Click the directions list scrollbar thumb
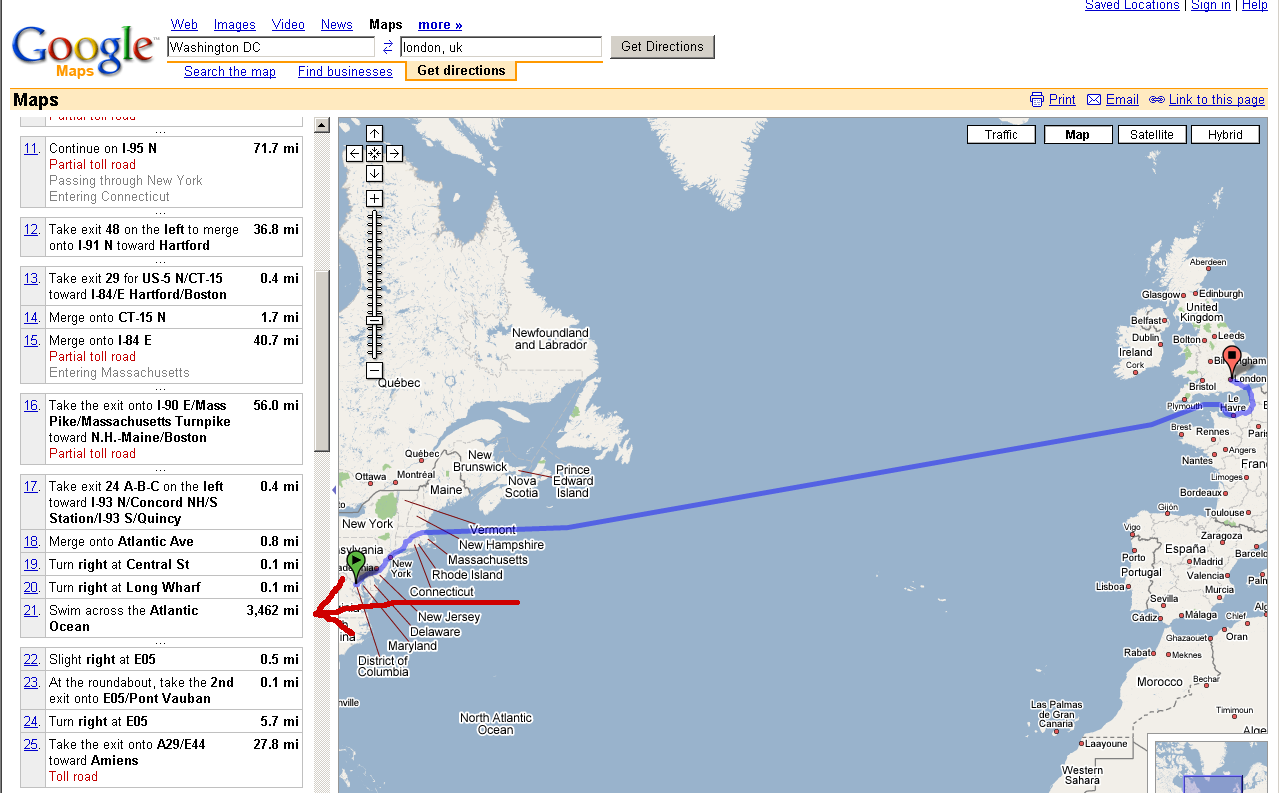This screenshot has height=793, width=1280. click(322, 361)
